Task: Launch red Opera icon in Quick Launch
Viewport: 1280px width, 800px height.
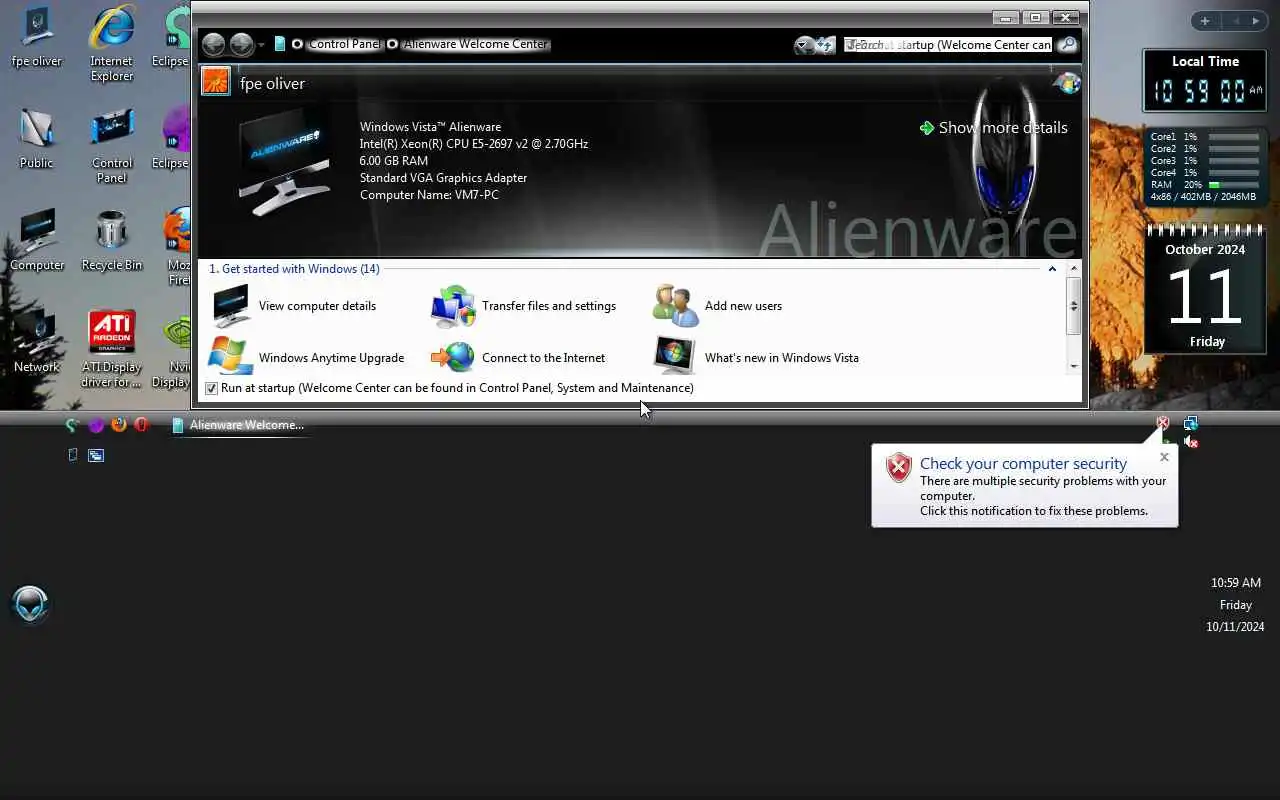Action: click(141, 424)
